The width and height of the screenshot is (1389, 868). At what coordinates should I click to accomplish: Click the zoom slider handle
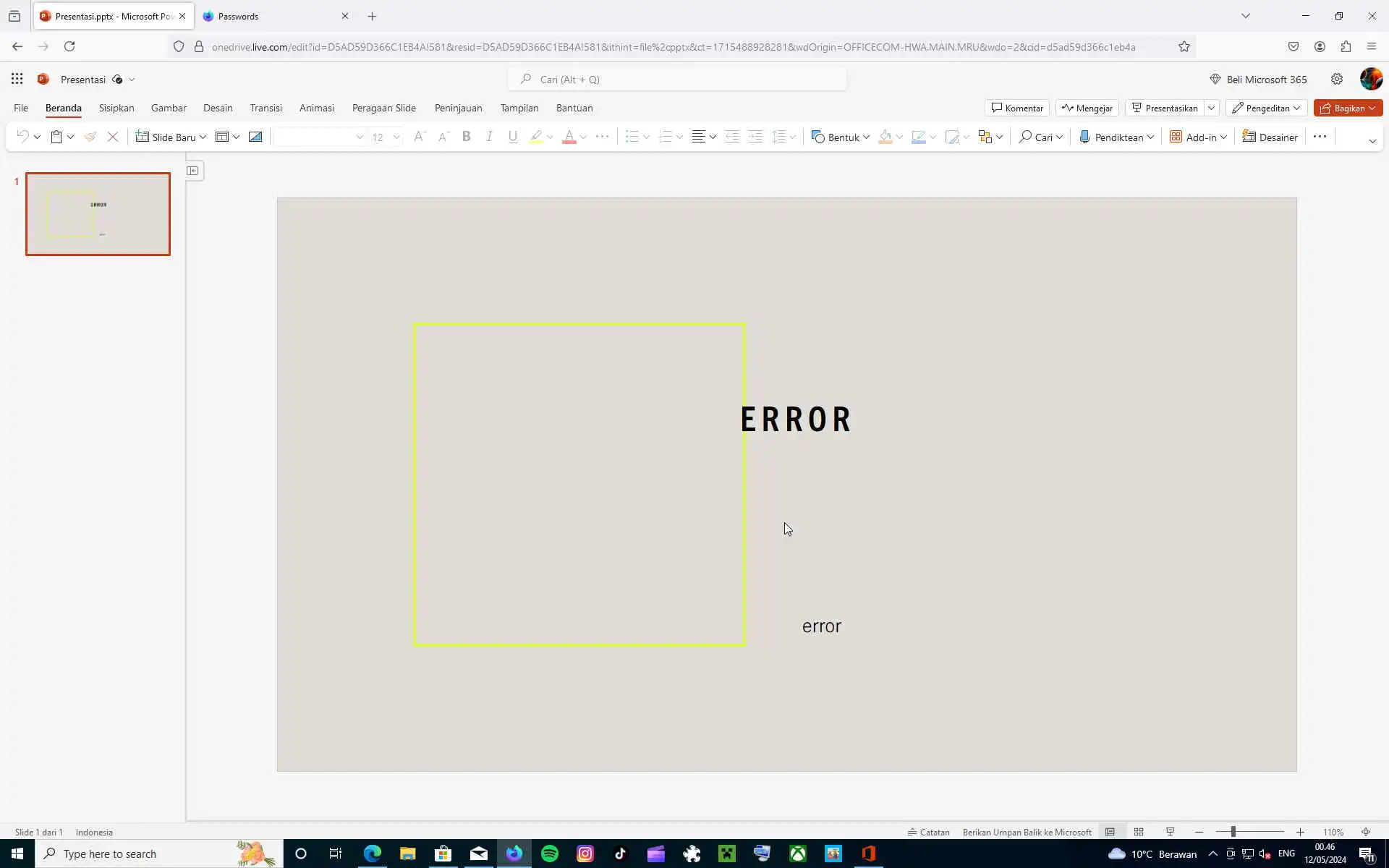(1233, 832)
